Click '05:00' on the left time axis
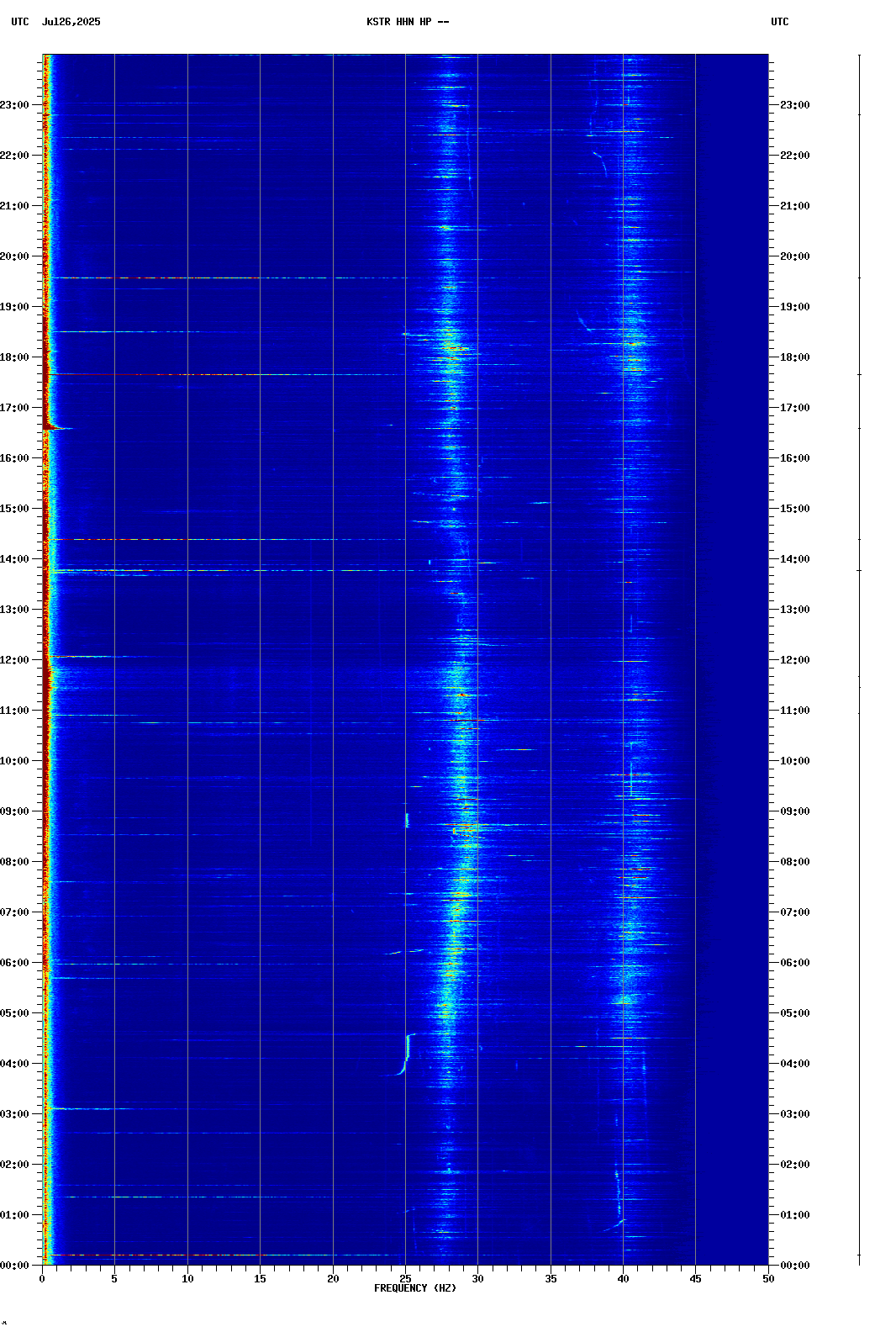 pos(14,1013)
